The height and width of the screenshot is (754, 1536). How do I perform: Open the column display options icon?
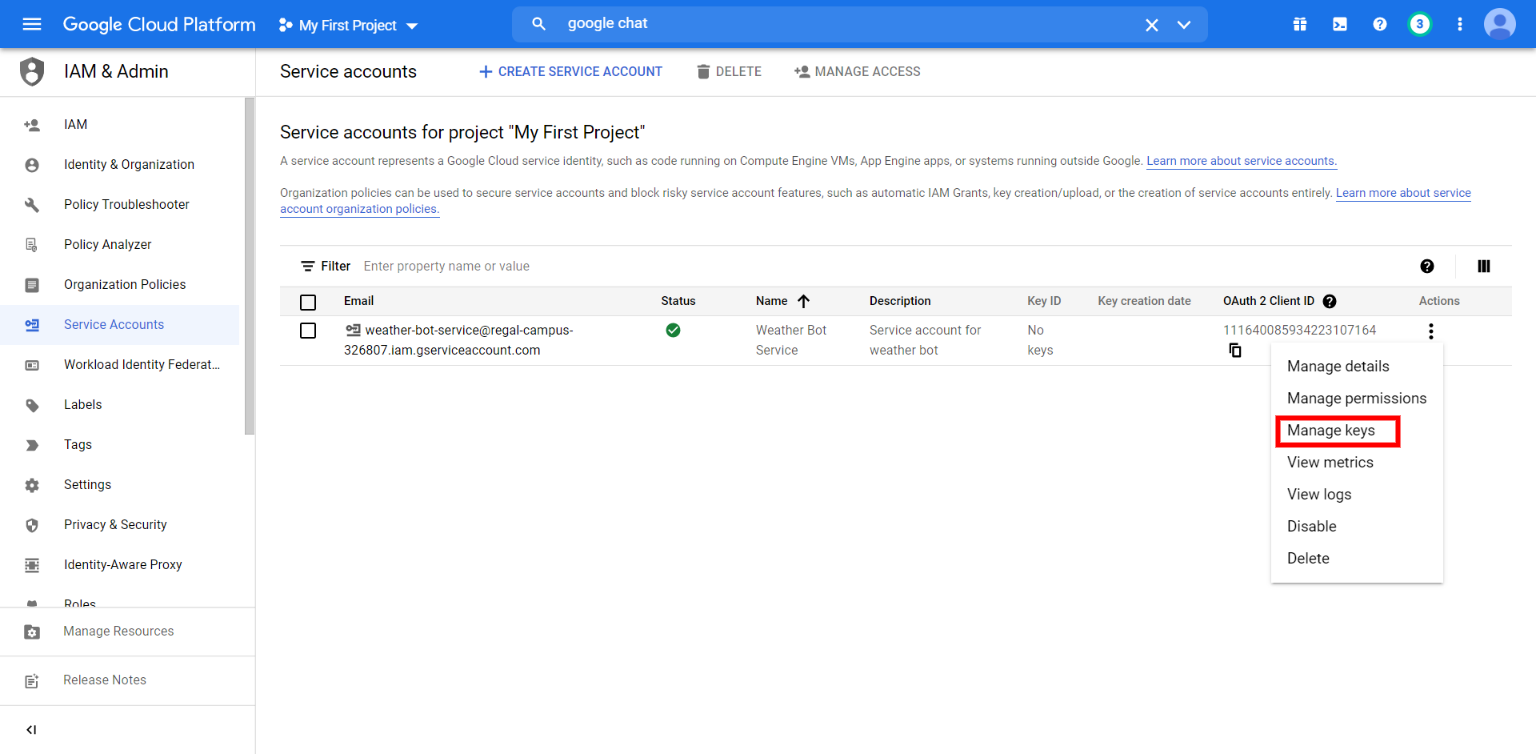pos(1483,266)
